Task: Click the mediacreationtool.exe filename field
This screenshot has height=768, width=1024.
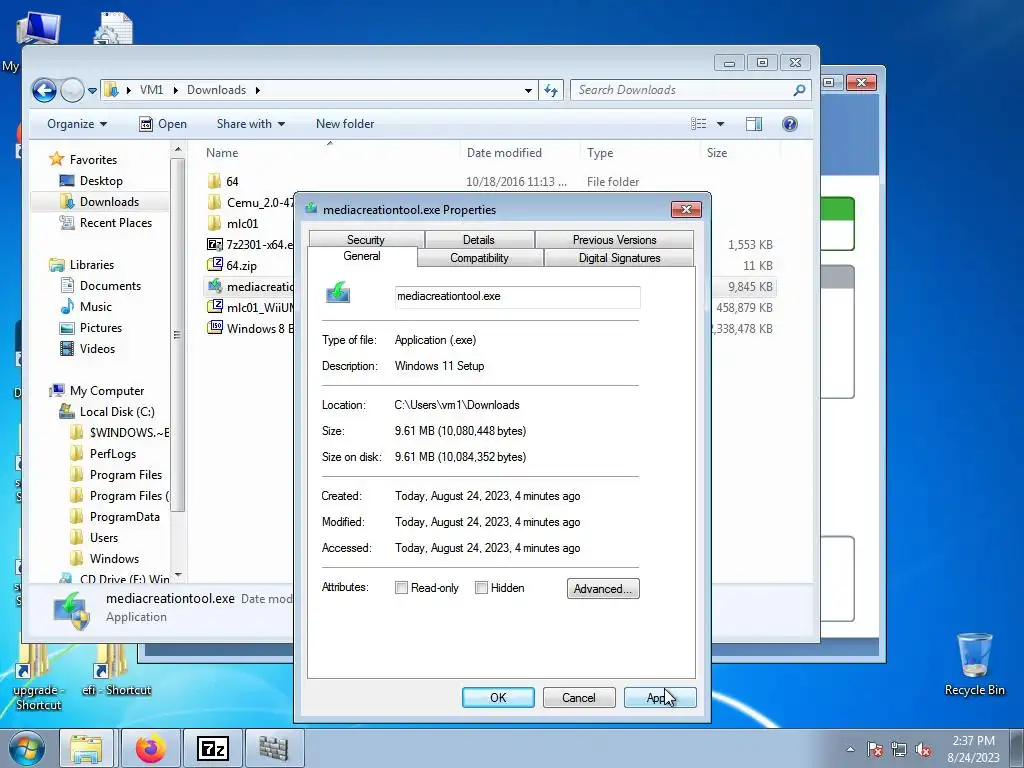Action: click(x=517, y=296)
